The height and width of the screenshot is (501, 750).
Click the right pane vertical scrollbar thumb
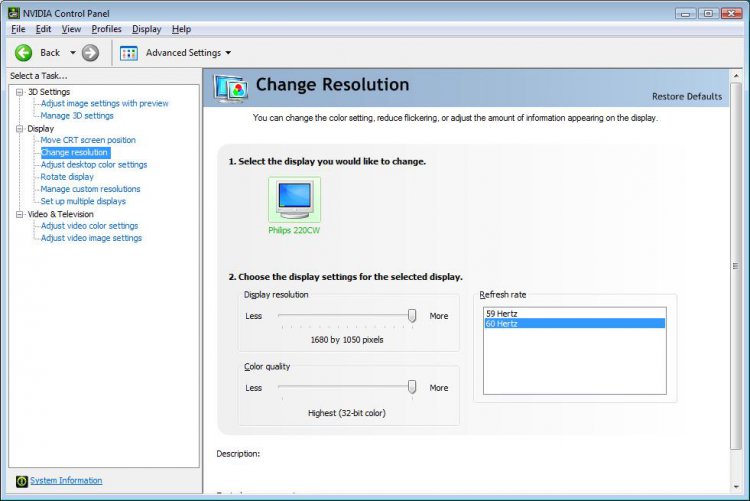(x=736, y=266)
